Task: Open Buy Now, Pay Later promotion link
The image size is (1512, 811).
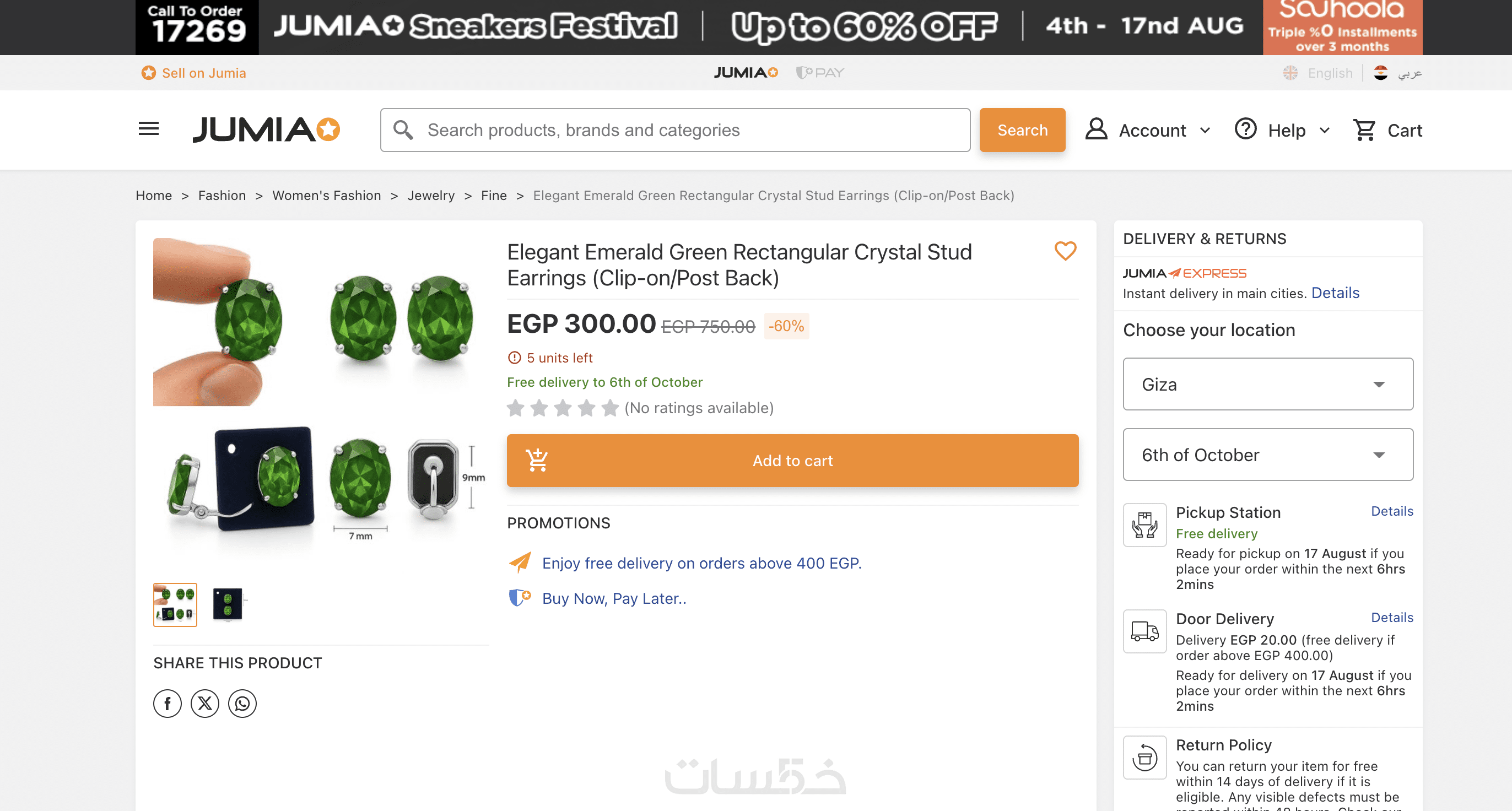Action: (x=614, y=598)
